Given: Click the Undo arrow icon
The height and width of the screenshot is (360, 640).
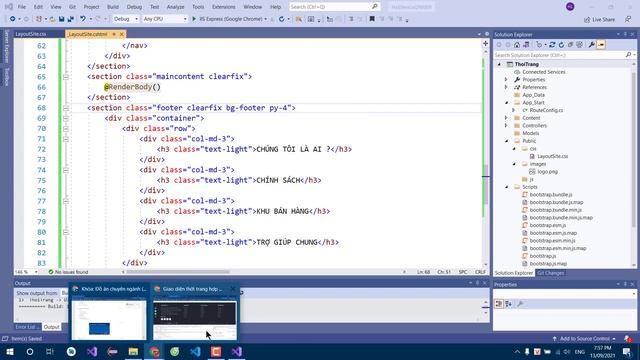Looking at the screenshot, I should [x=83, y=19].
